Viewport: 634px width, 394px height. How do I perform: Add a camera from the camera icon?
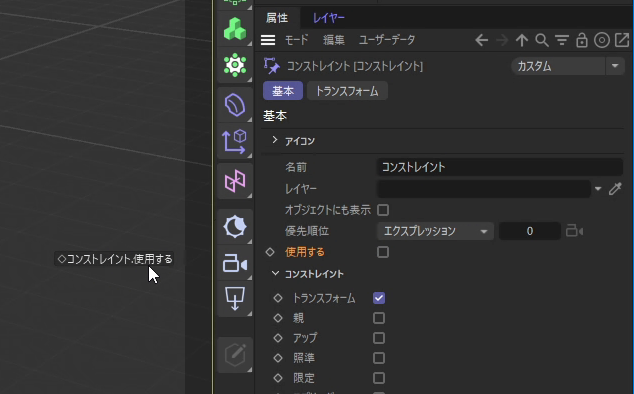click(x=235, y=263)
